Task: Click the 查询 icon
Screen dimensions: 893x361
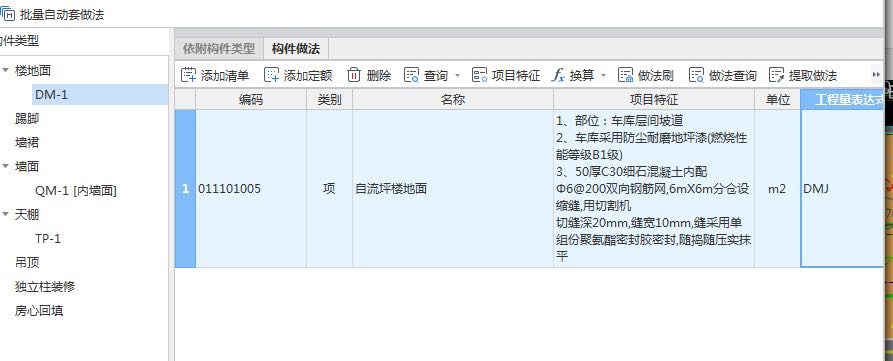Action: pos(411,75)
